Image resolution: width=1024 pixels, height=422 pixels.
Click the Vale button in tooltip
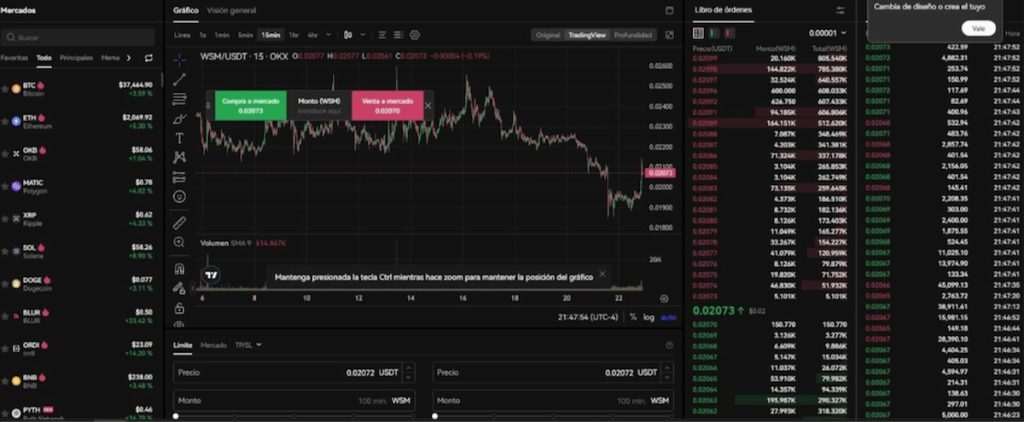coord(978,29)
